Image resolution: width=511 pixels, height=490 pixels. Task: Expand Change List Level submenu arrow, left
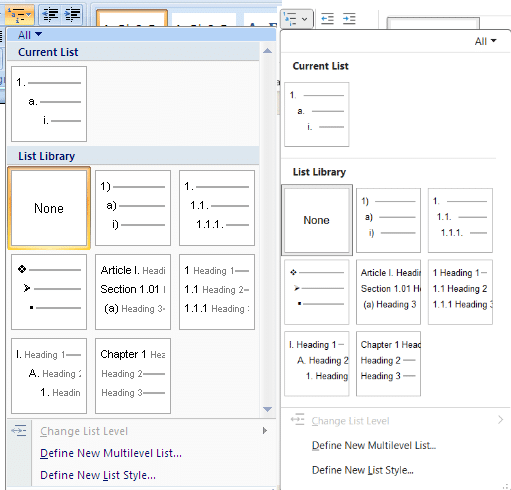[x=265, y=431]
